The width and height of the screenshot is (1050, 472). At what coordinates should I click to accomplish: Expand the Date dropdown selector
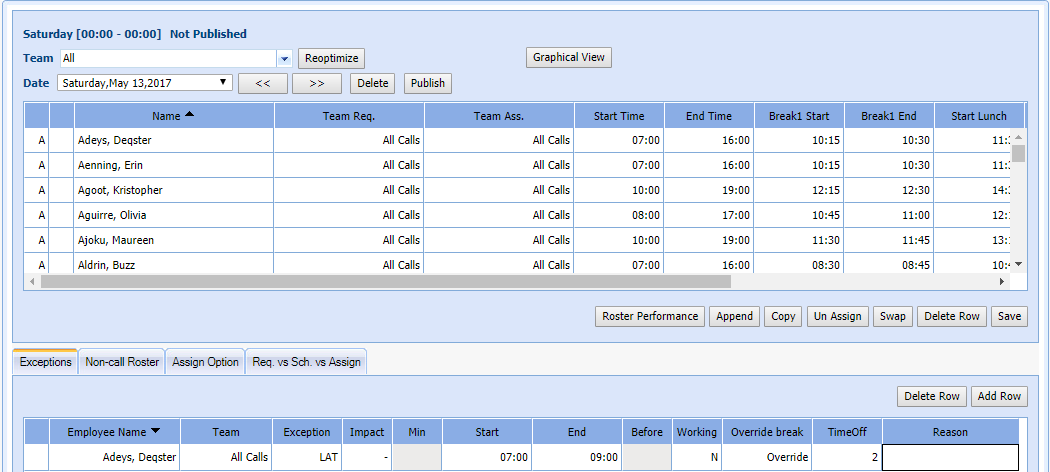click(x=224, y=83)
